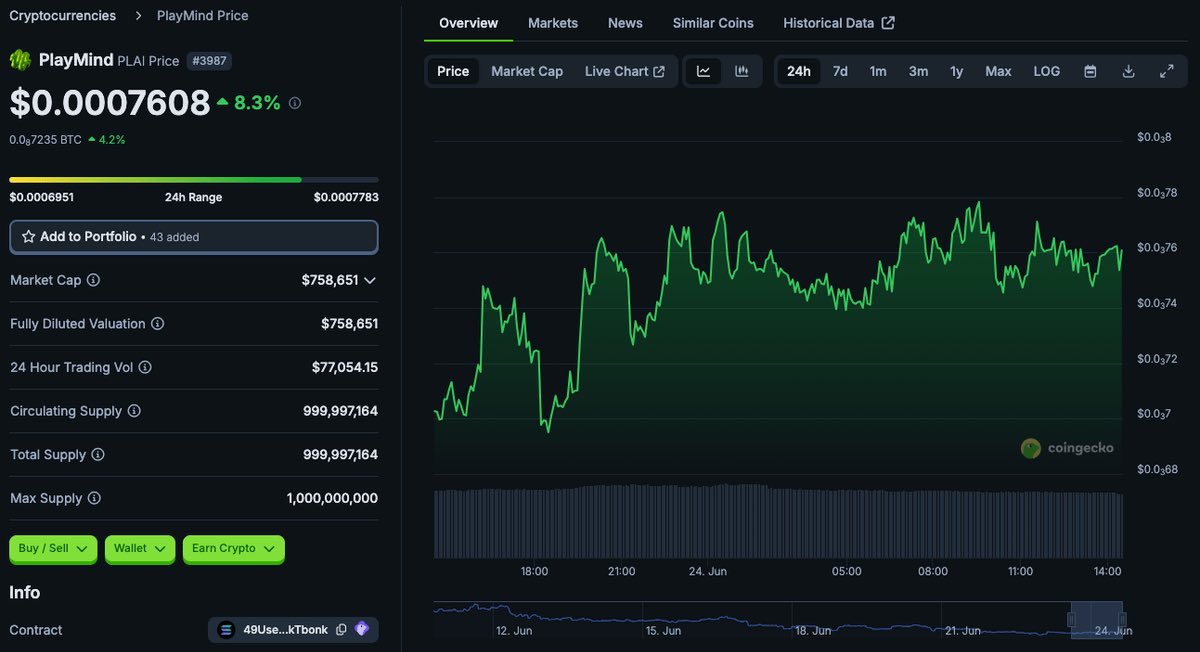This screenshot has width=1200, height=652.
Task: Set chart range to 1m
Action: pyautogui.click(x=878, y=71)
